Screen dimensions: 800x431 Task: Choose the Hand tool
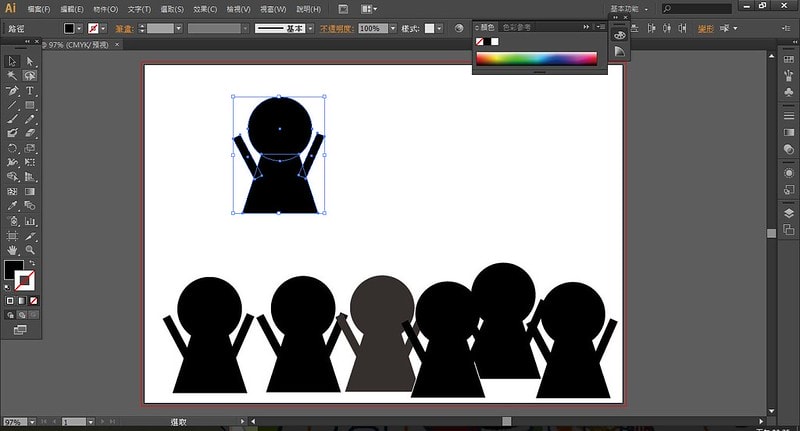12,249
